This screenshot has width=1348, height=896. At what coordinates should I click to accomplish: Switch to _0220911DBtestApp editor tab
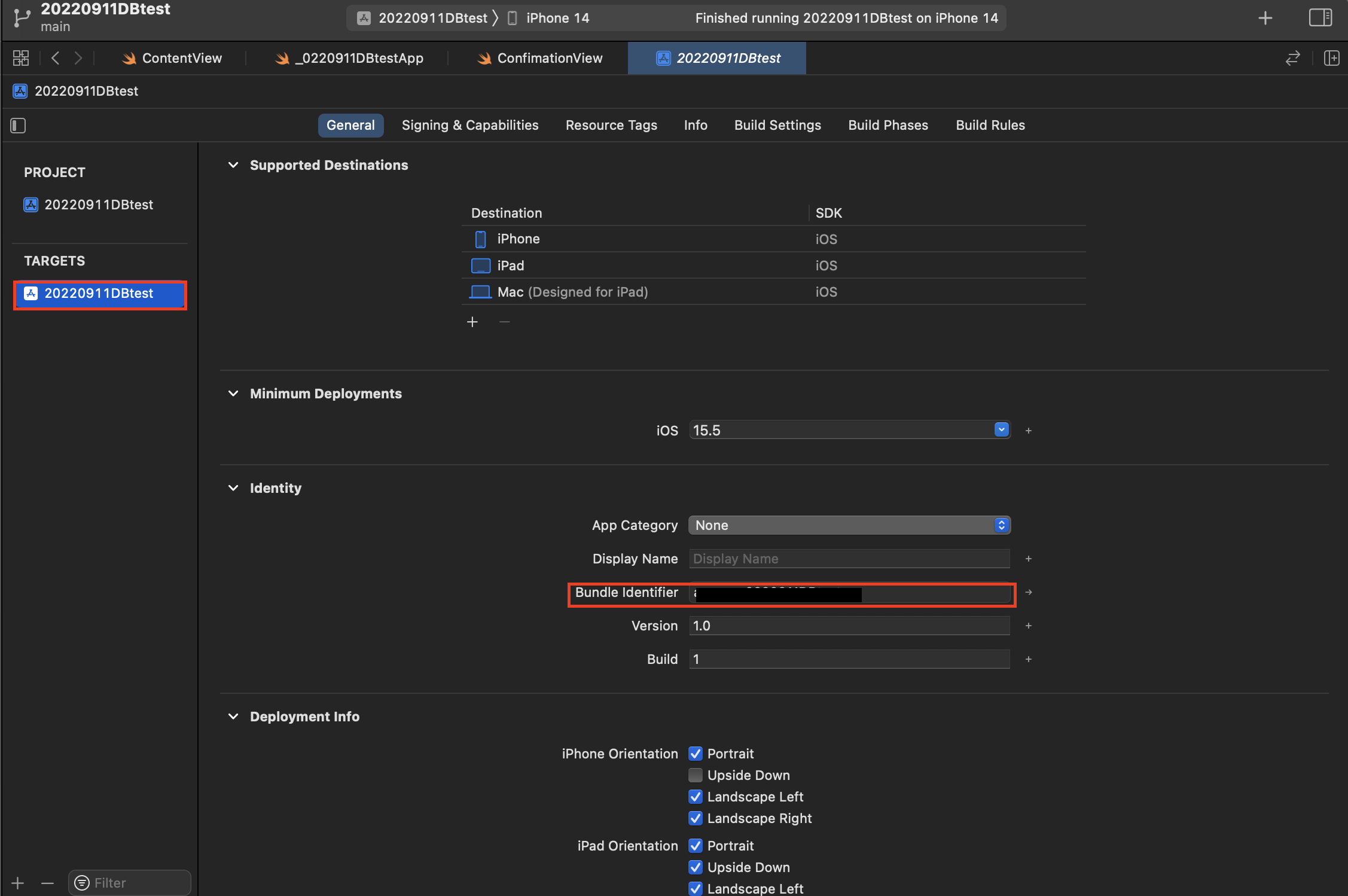point(349,58)
